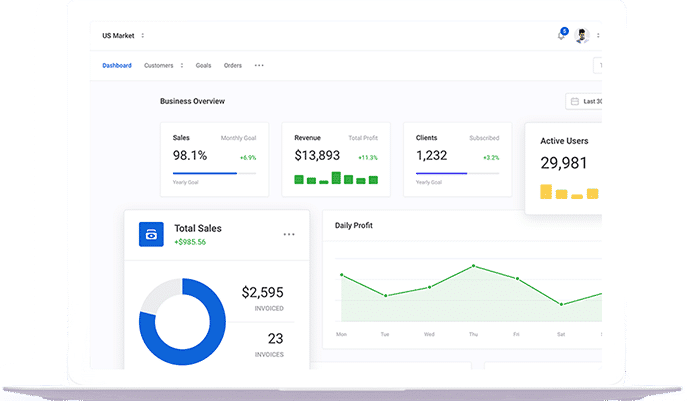Screen dimensions: 691x401
Task: Click the Revenue green bar chart
Action: pos(336,179)
